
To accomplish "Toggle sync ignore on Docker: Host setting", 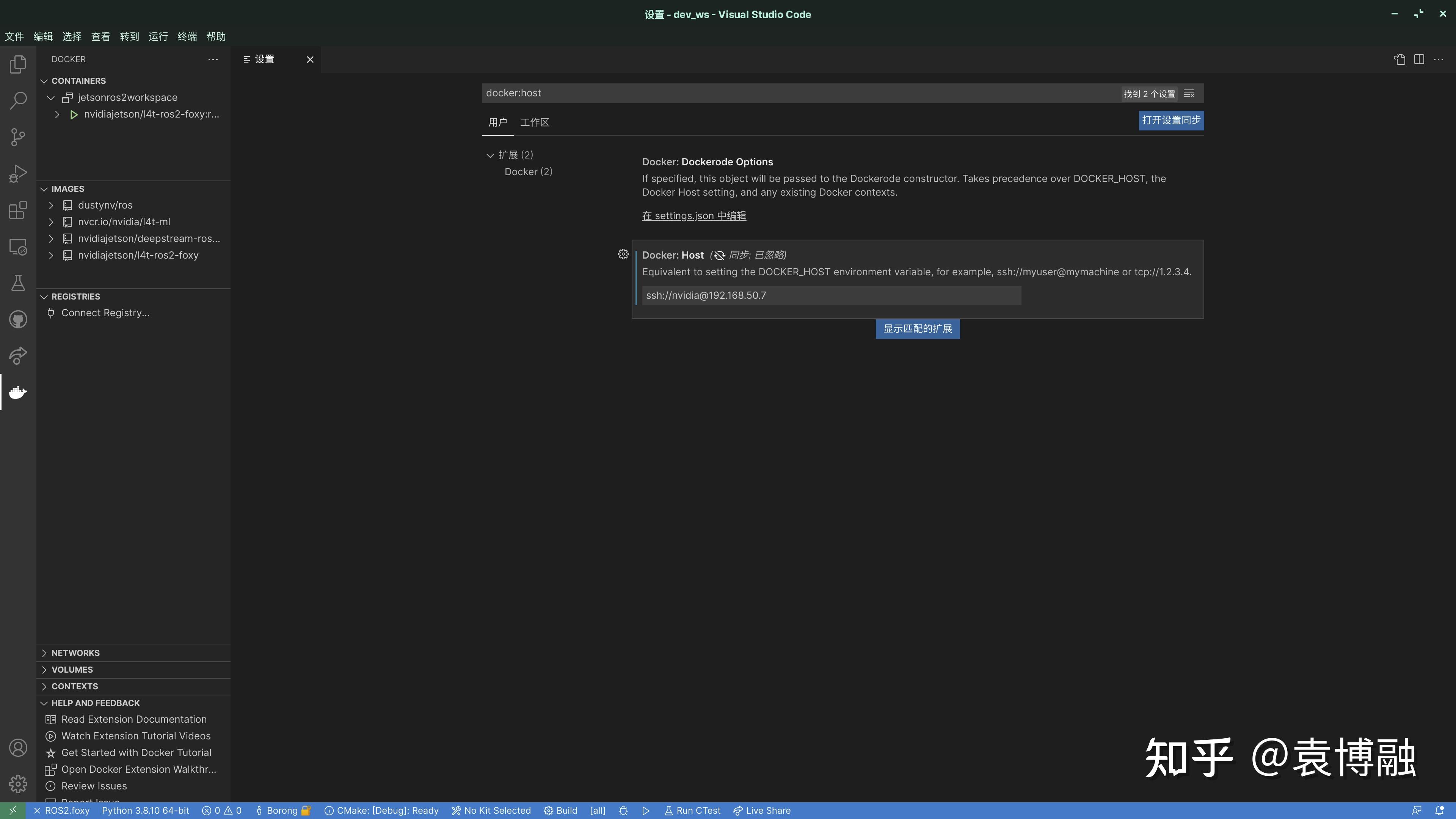I will [x=719, y=255].
